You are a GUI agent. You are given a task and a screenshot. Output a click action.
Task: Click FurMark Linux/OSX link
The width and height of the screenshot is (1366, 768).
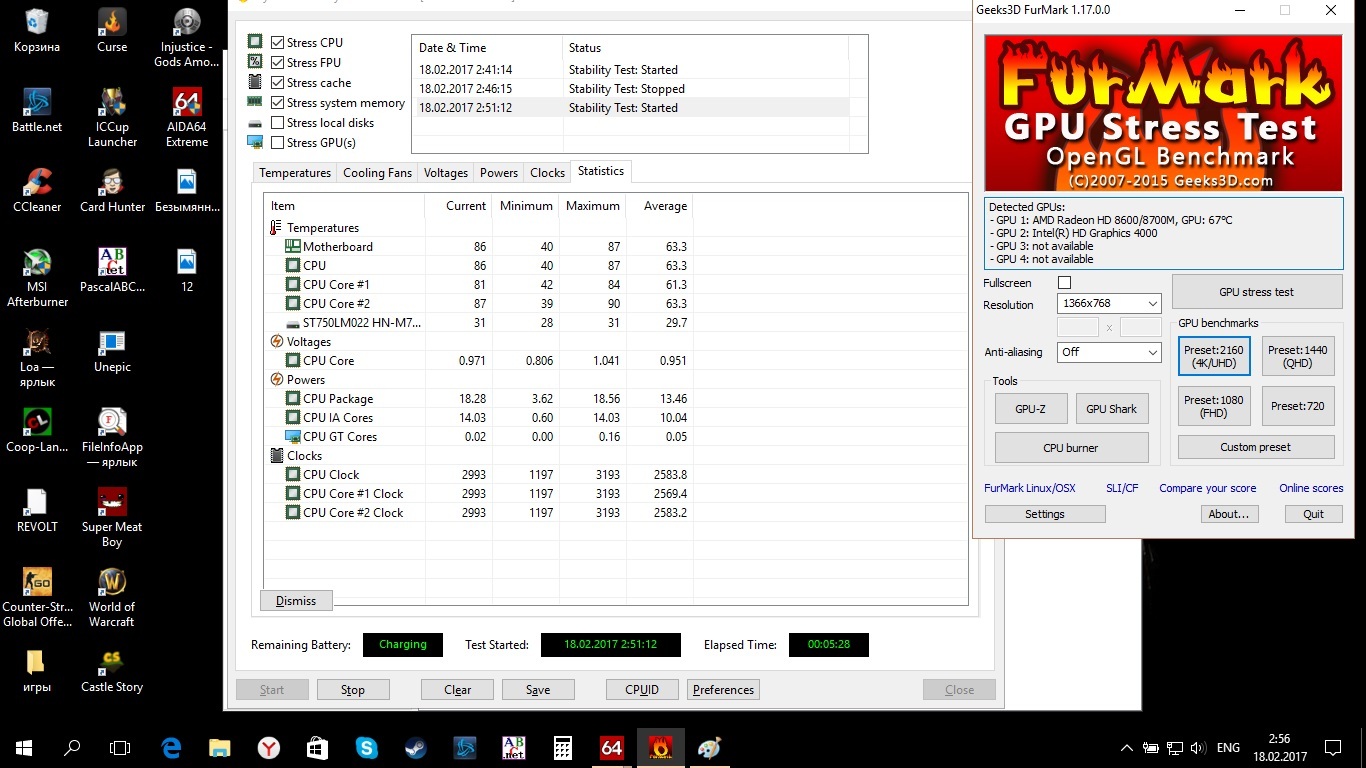click(x=1030, y=488)
